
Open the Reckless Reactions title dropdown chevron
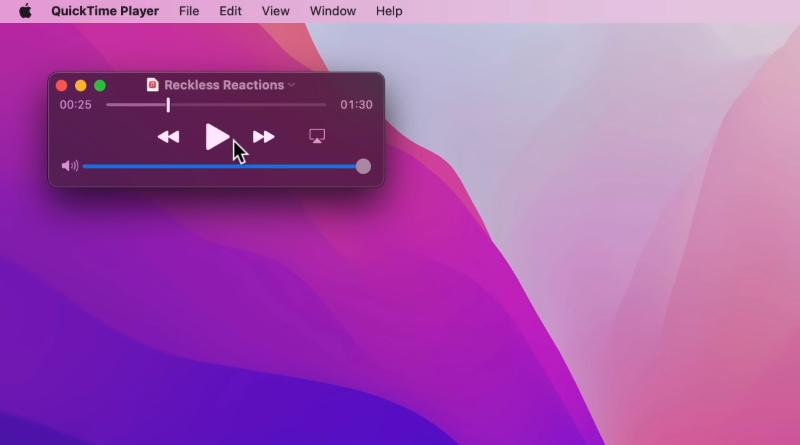pos(291,85)
